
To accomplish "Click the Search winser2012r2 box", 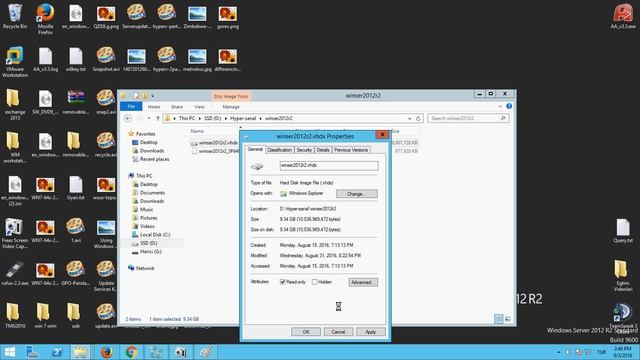I will (x=468, y=118).
